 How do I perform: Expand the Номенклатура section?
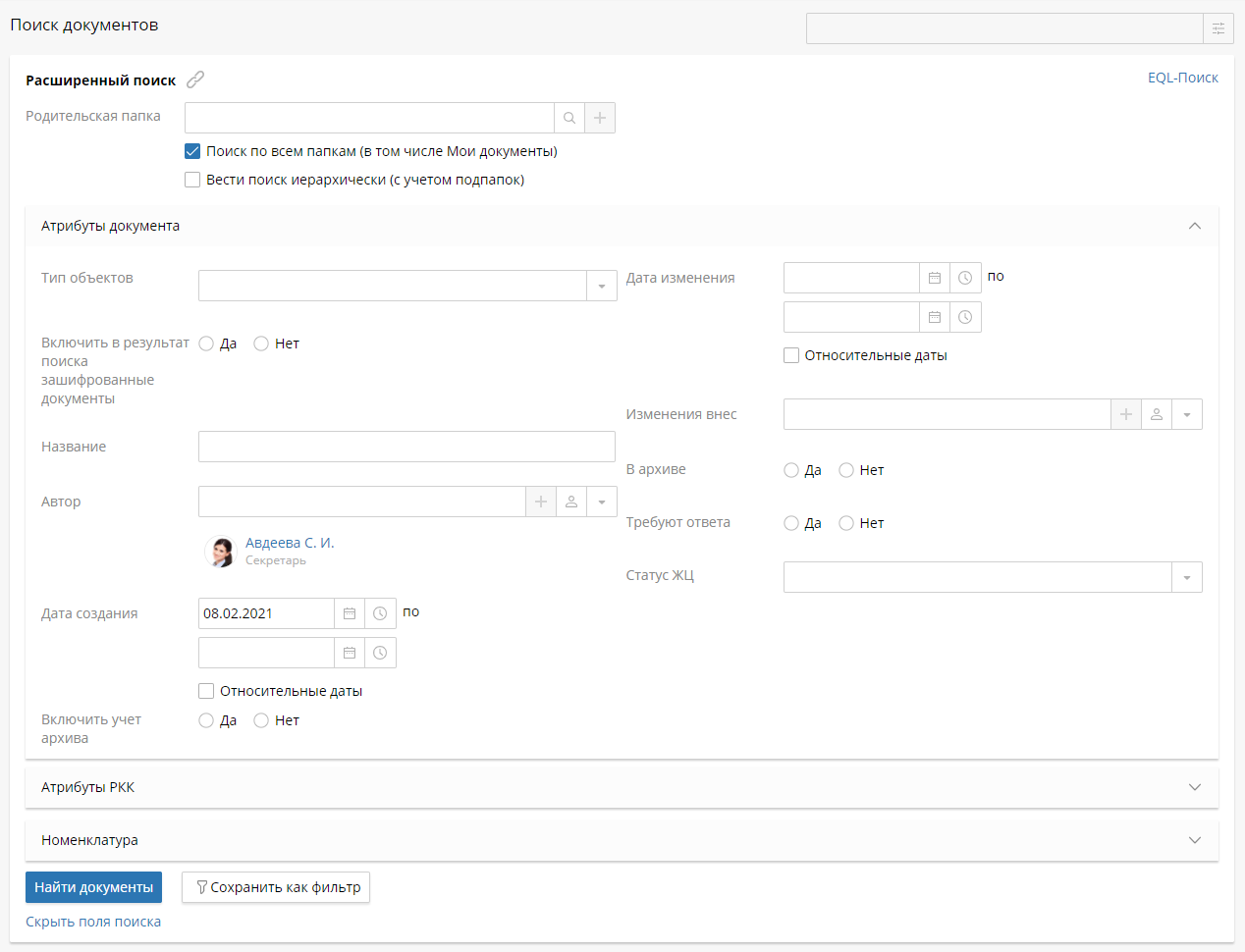click(1194, 840)
